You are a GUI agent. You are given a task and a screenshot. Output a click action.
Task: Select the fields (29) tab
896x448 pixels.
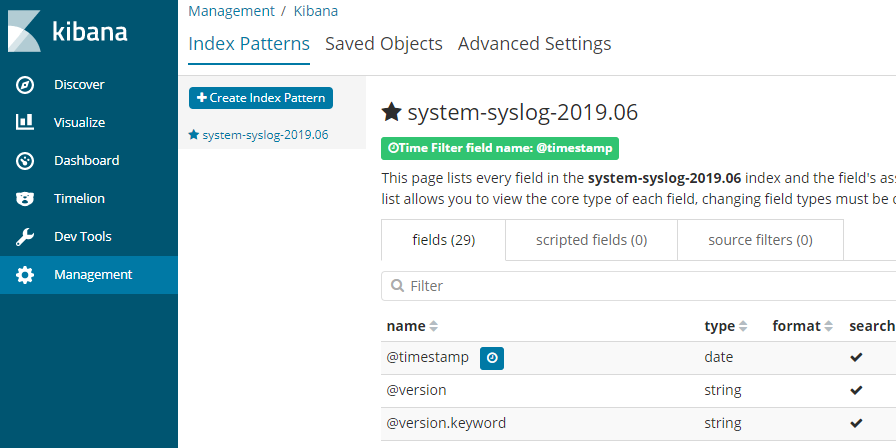point(443,240)
